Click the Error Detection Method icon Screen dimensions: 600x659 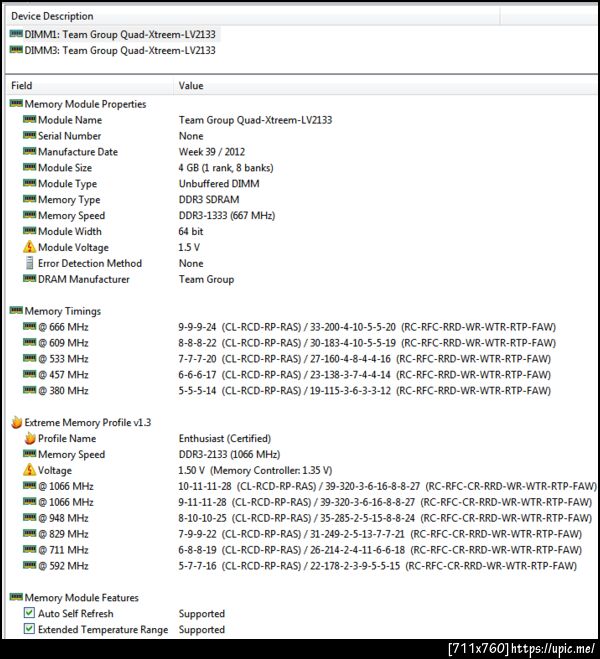(29, 263)
